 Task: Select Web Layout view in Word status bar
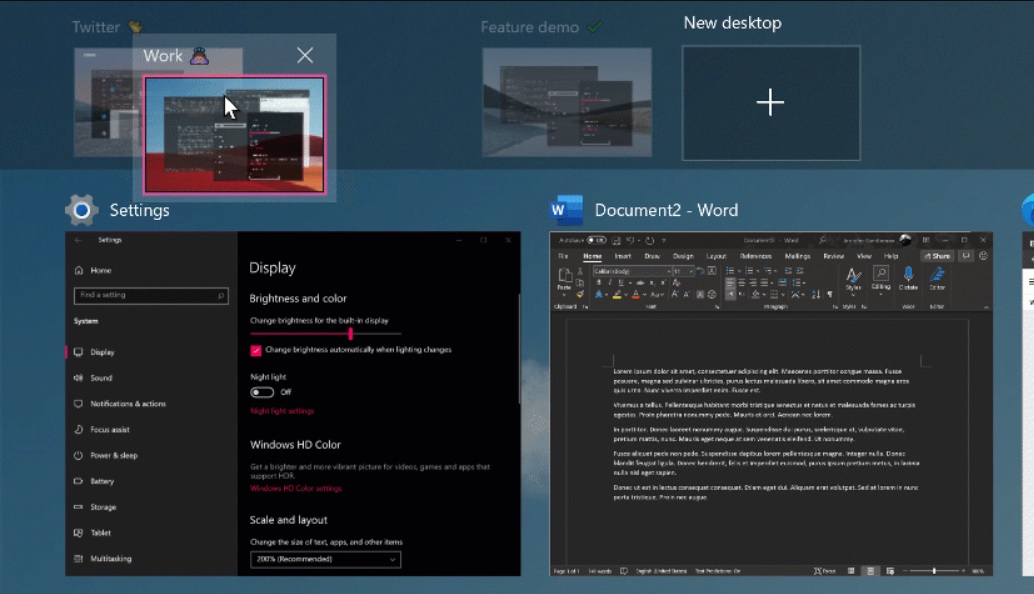click(890, 571)
